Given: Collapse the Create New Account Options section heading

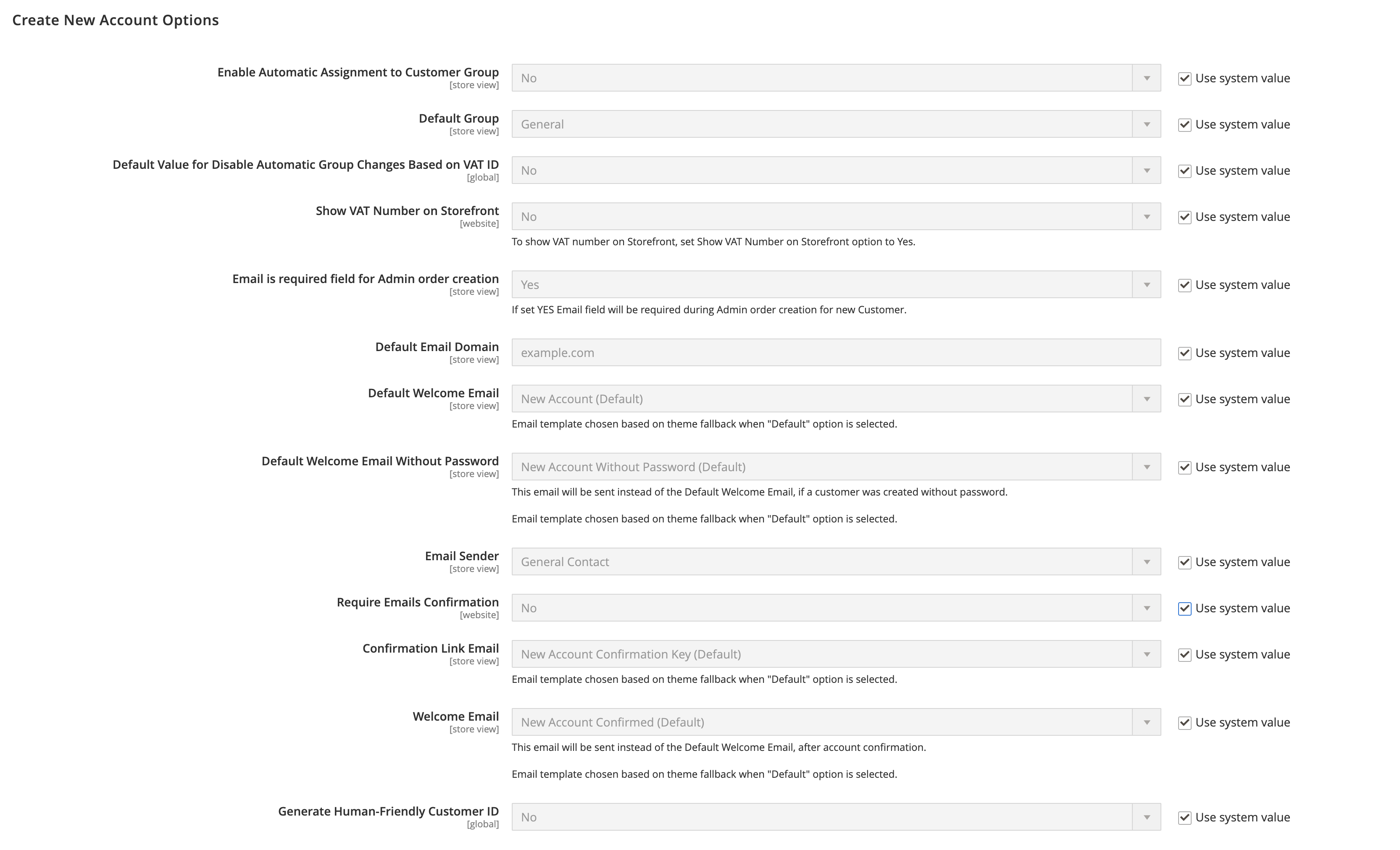Looking at the screenshot, I should (x=116, y=20).
